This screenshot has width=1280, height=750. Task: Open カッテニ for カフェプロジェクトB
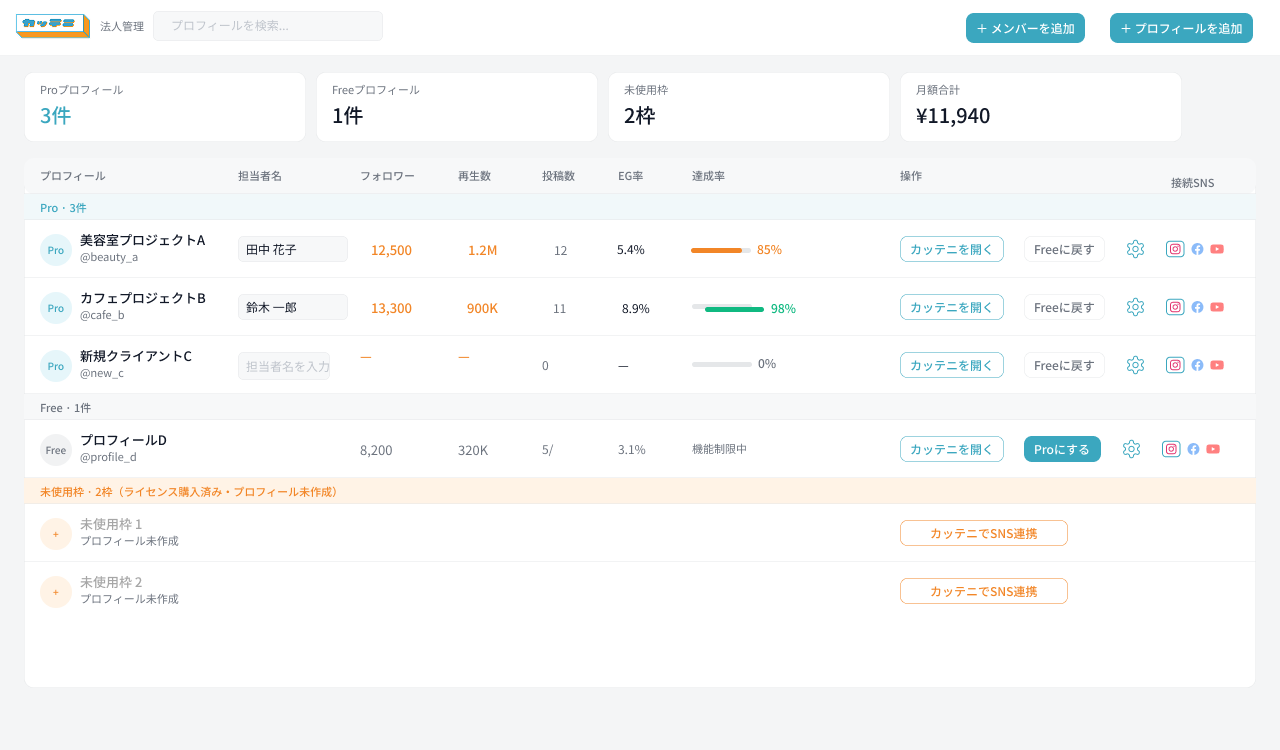tap(952, 307)
